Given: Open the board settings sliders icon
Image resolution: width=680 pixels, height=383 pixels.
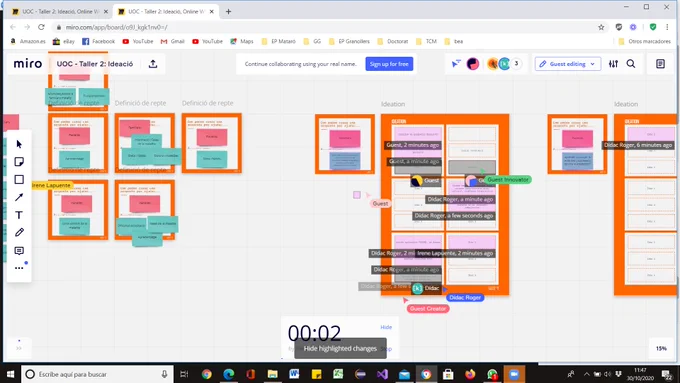Looking at the screenshot, I should pyautogui.click(x=613, y=64).
